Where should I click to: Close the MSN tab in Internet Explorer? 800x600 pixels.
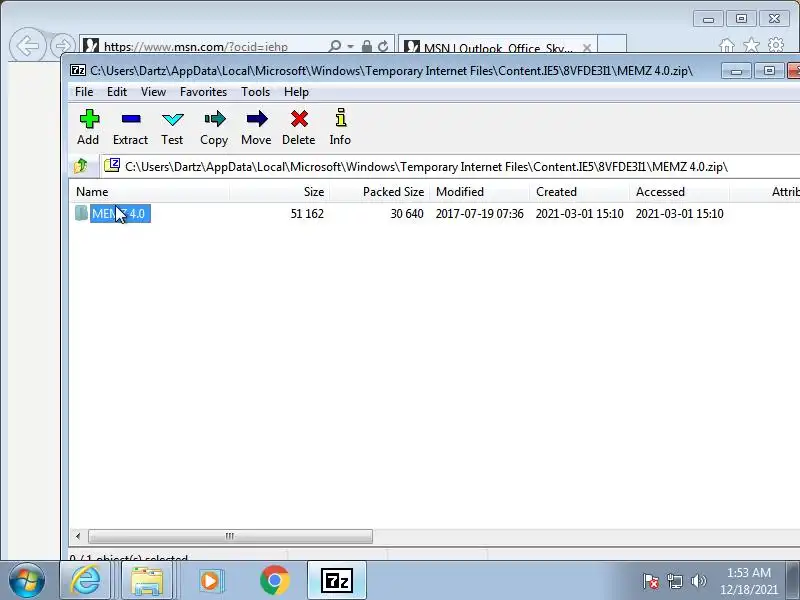[587, 47]
